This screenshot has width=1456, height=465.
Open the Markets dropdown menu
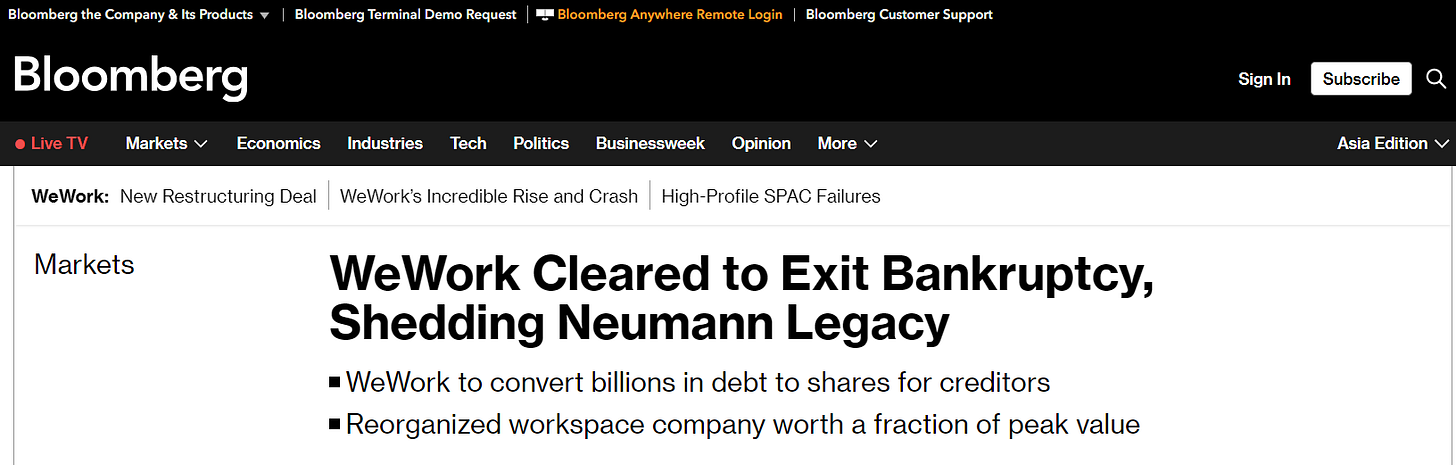click(166, 143)
